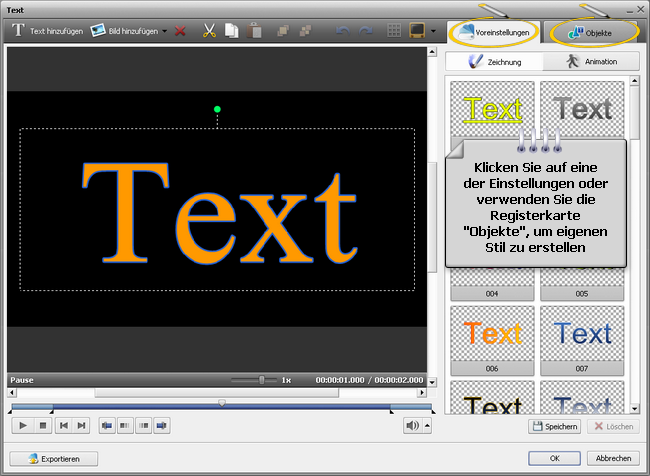Switch to the Objekte tab
Screen dimensions: 650x476
pyautogui.click(x=590, y=32)
